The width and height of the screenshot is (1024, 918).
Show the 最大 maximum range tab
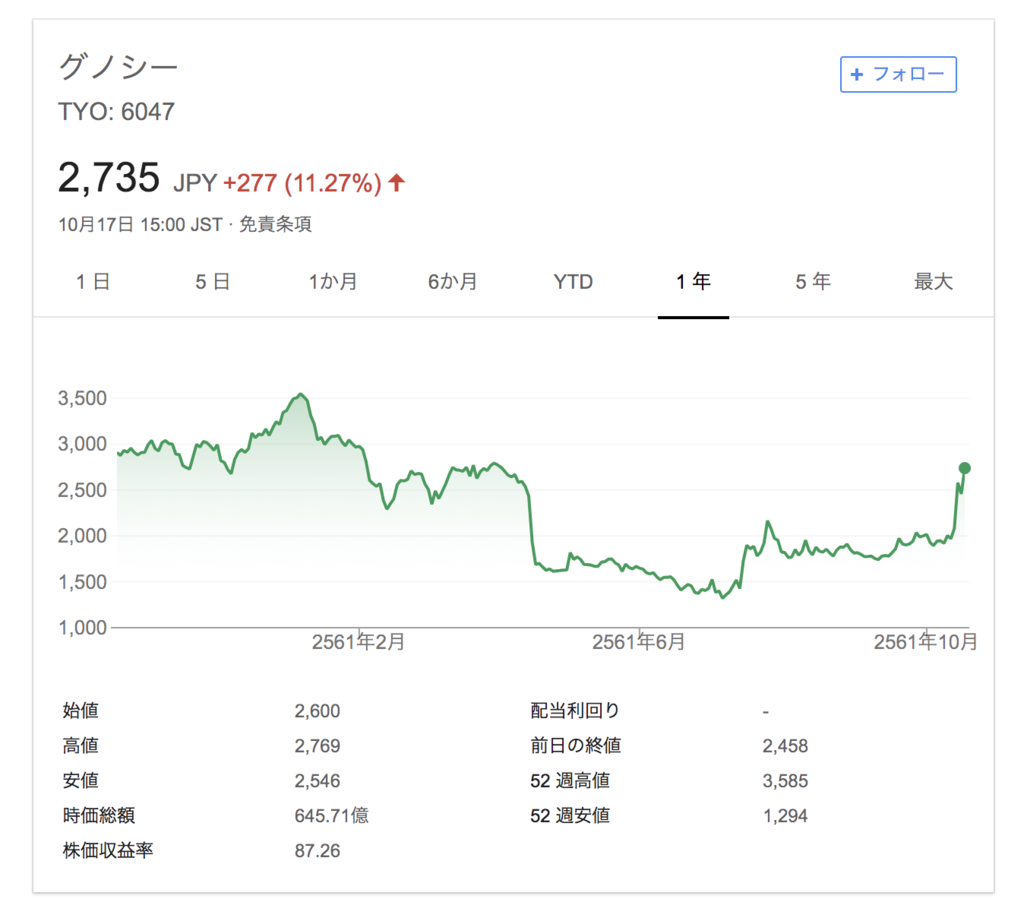click(933, 281)
